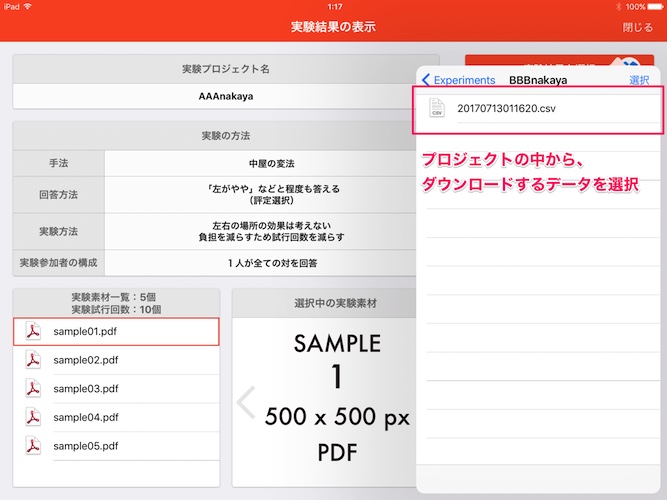Click the PDF icon beside sample03.pdf
Image resolution: width=667 pixels, height=500 pixels.
33,389
